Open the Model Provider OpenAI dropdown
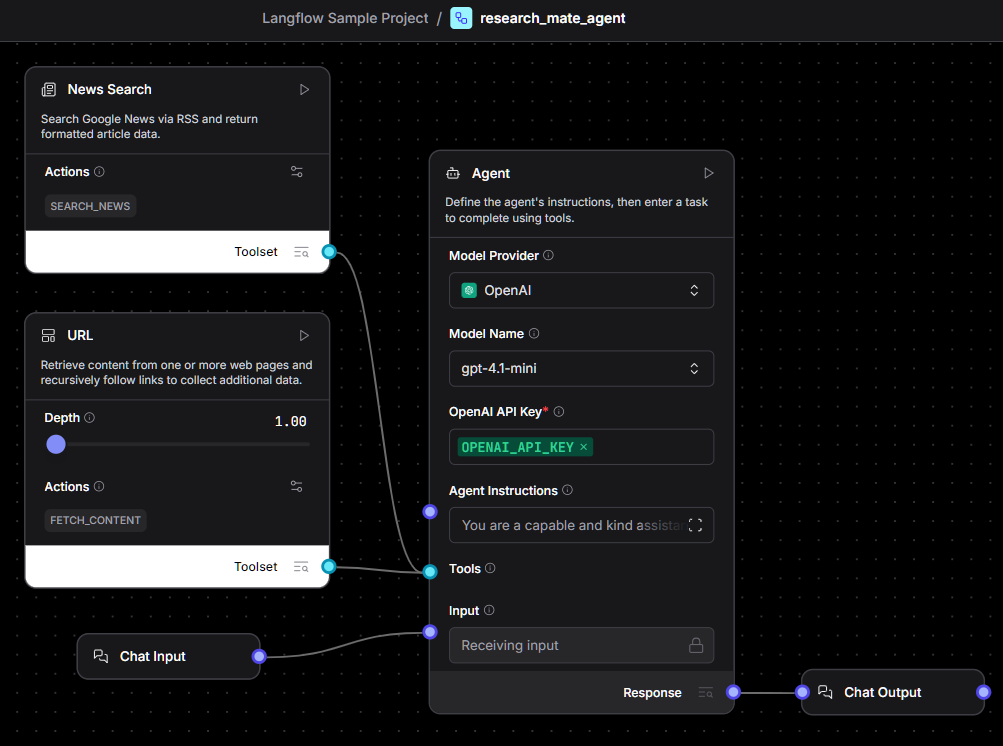 [581, 291]
